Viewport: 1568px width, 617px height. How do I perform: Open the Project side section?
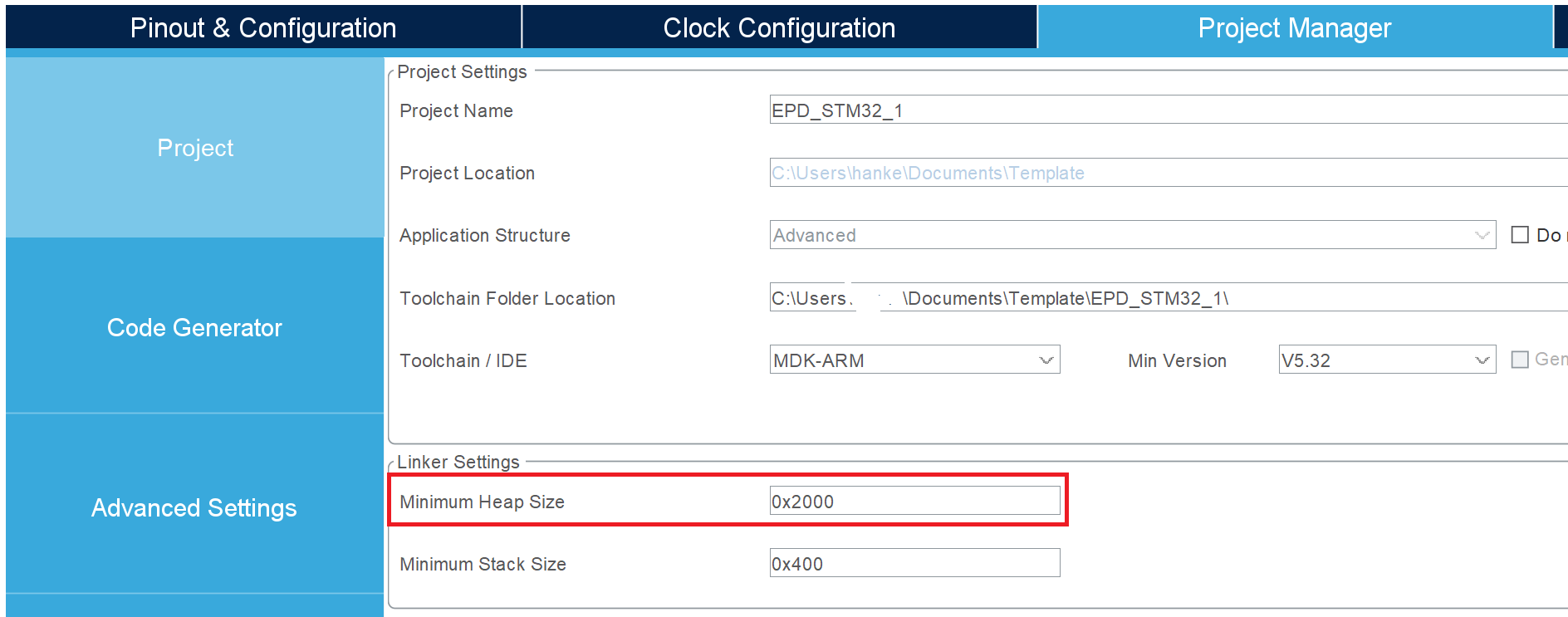pos(195,148)
